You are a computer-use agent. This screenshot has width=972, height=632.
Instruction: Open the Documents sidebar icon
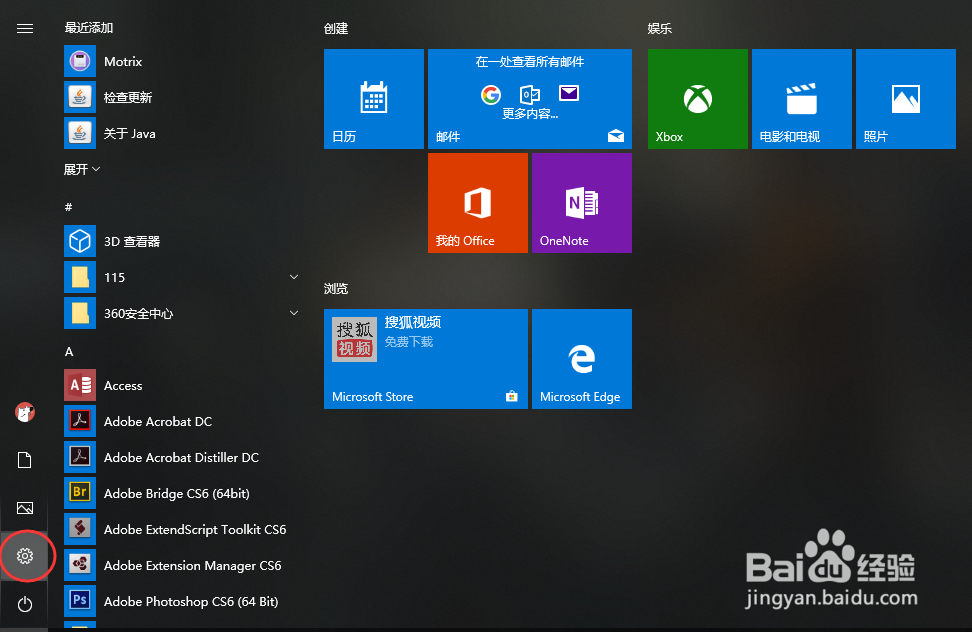25,460
